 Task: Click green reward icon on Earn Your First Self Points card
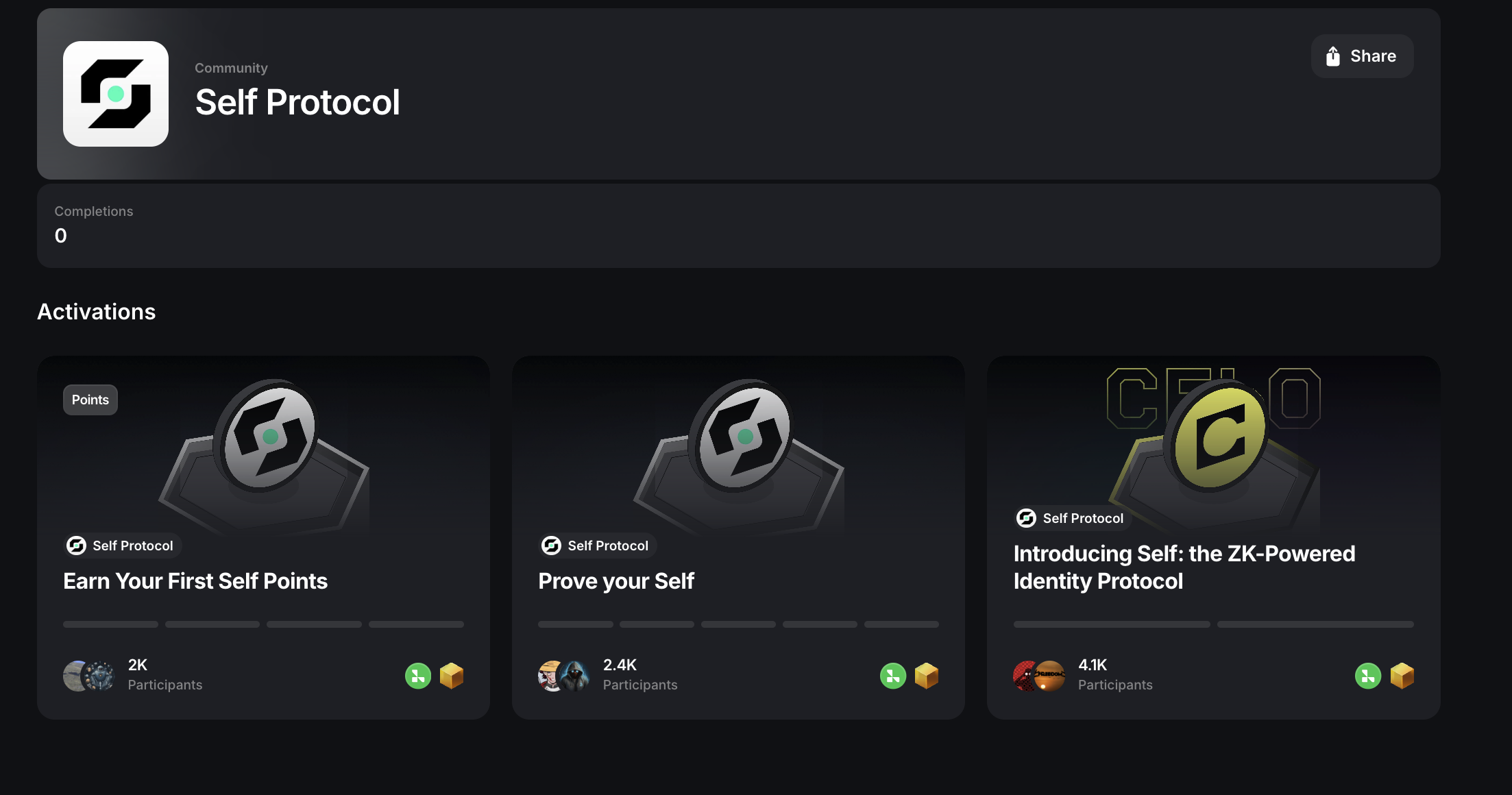click(418, 676)
